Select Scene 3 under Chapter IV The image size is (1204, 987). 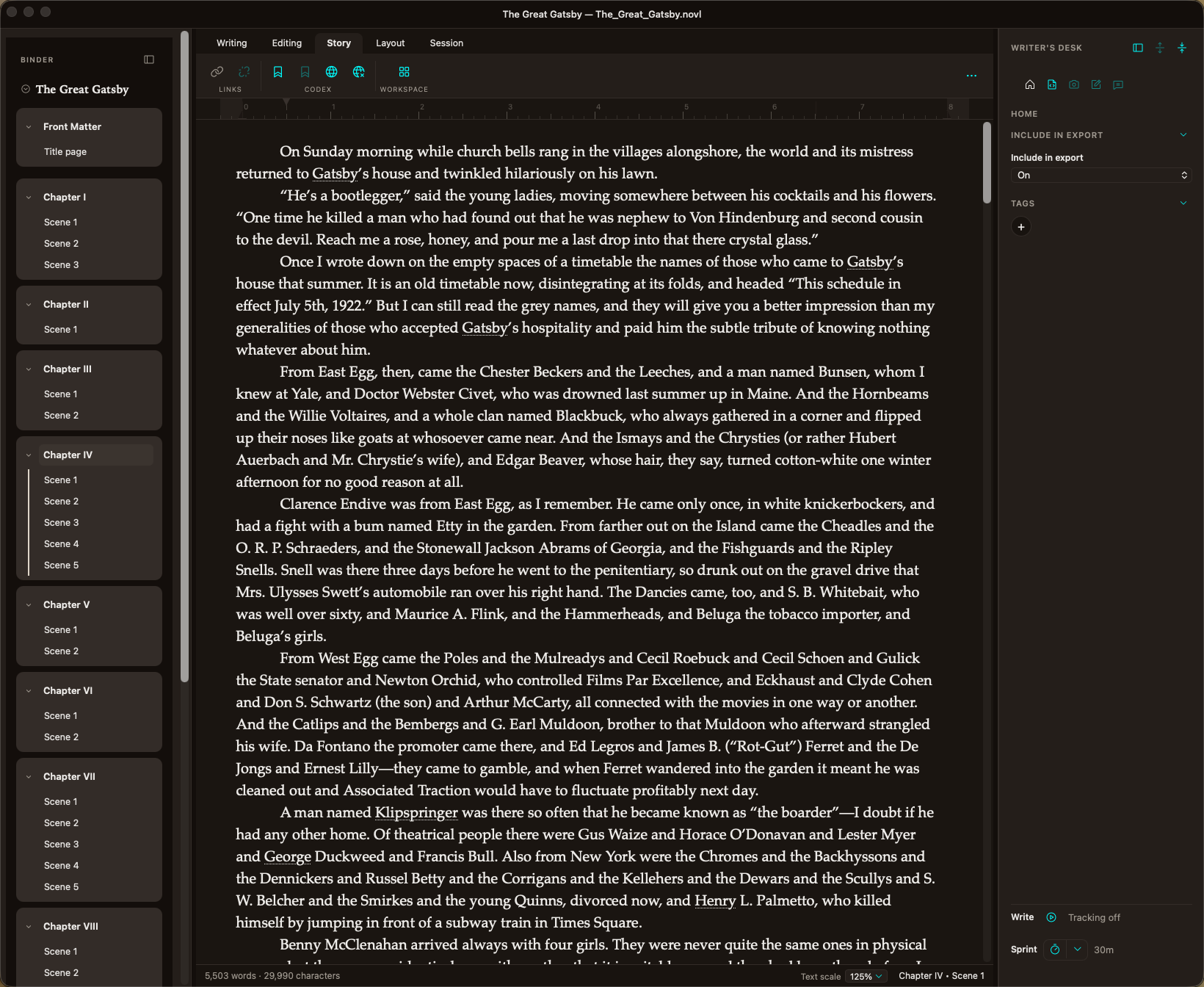coord(62,523)
